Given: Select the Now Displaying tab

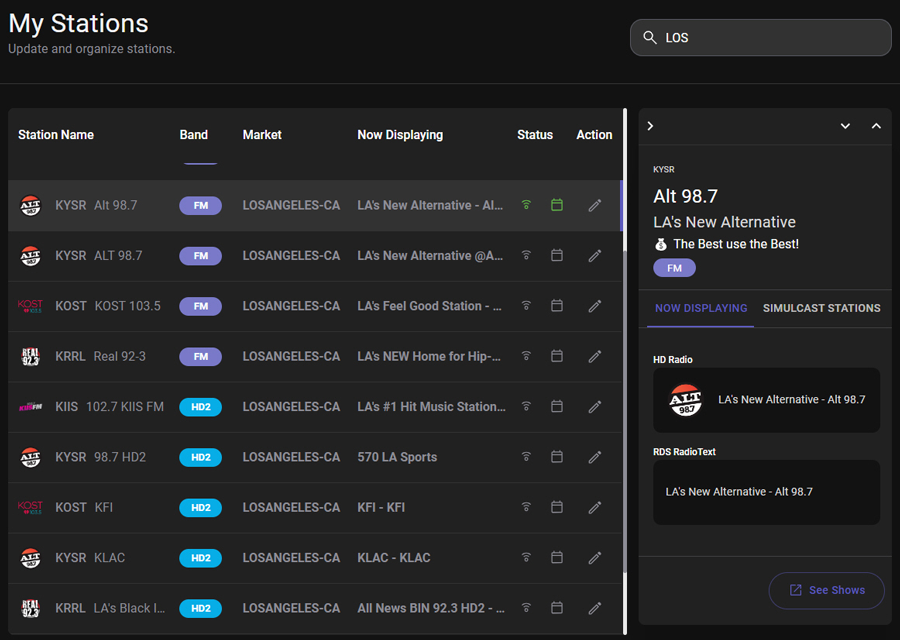Looking at the screenshot, I should (701, 308).
